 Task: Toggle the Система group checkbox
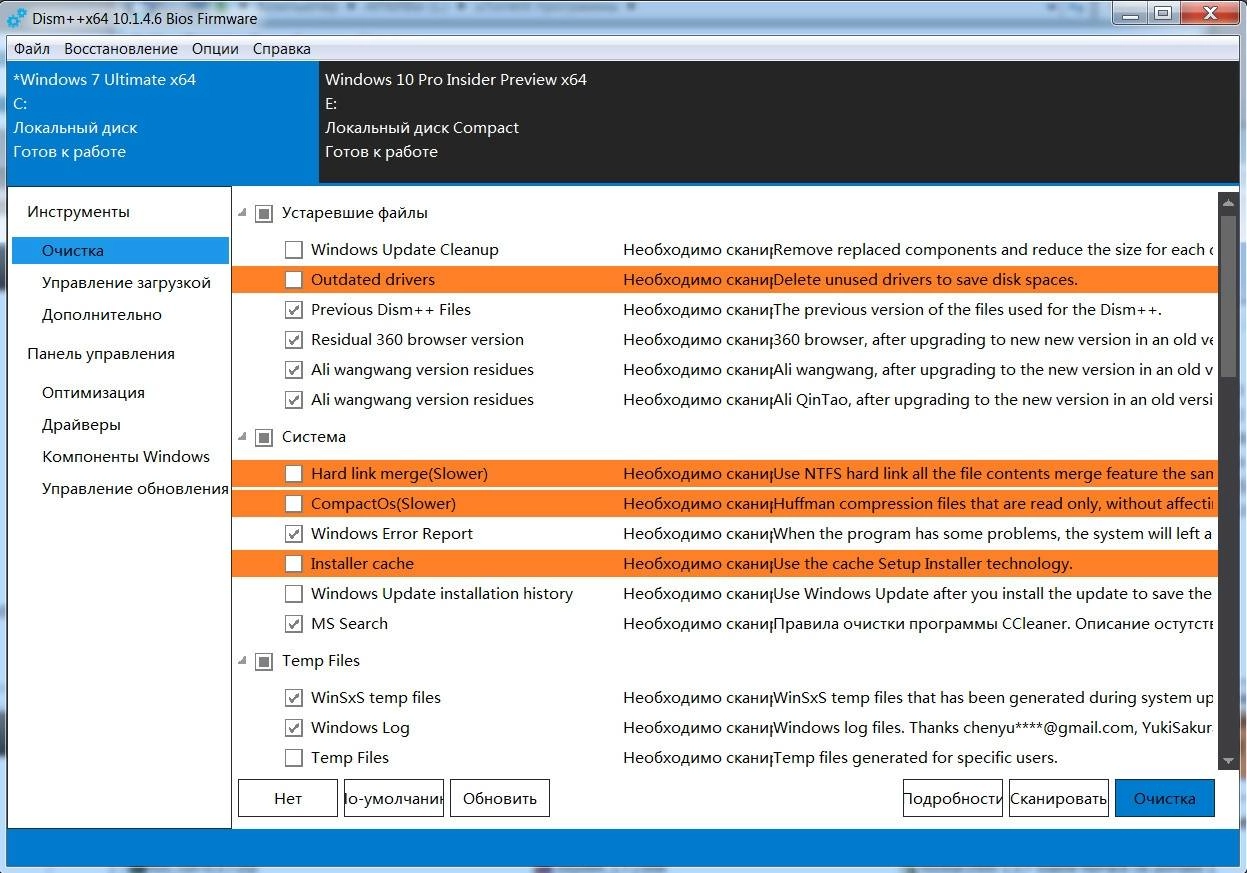click(x=264, y=437)
